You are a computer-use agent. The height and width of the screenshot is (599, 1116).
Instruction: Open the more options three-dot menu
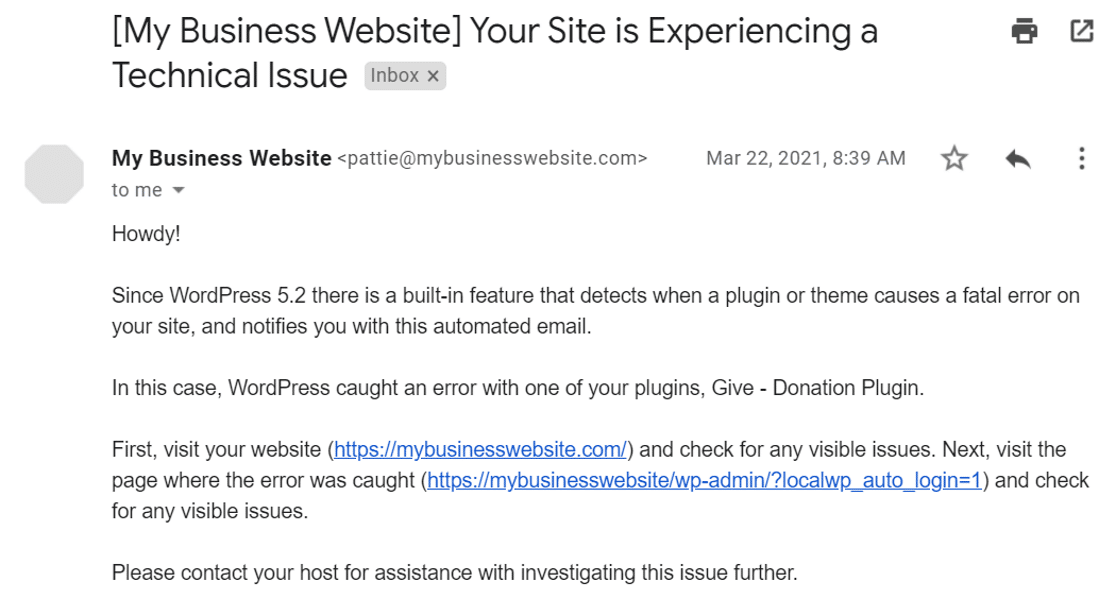click(x=1082, y=158)
